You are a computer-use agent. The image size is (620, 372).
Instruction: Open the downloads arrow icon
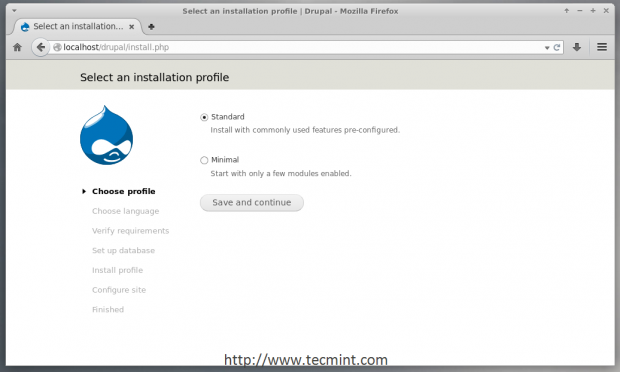click(577, 47)
